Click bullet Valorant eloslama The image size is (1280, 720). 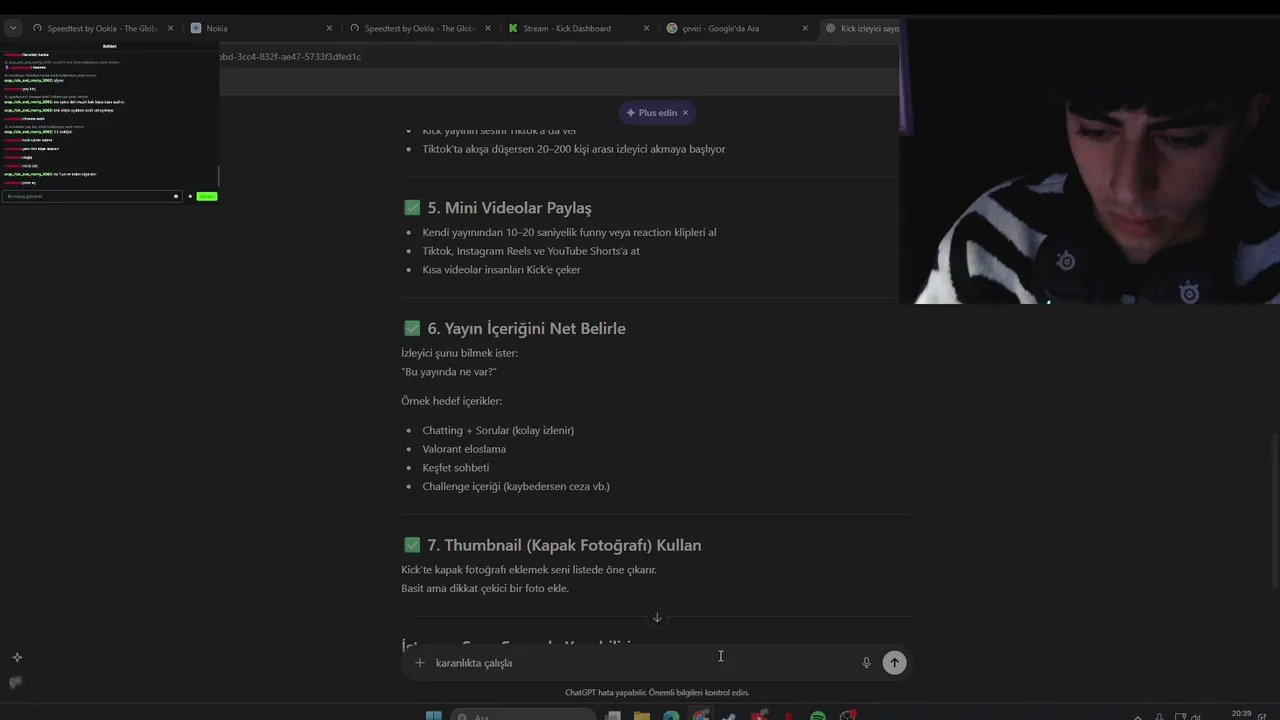[464, 449]
